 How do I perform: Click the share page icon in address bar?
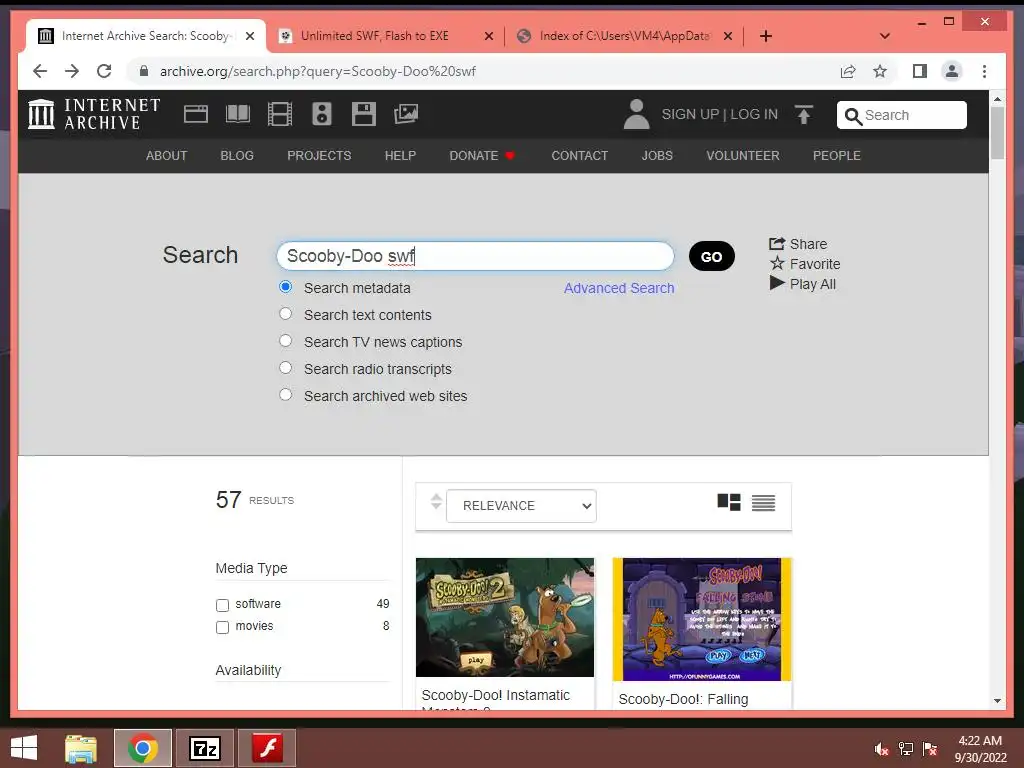pos(848,71)
